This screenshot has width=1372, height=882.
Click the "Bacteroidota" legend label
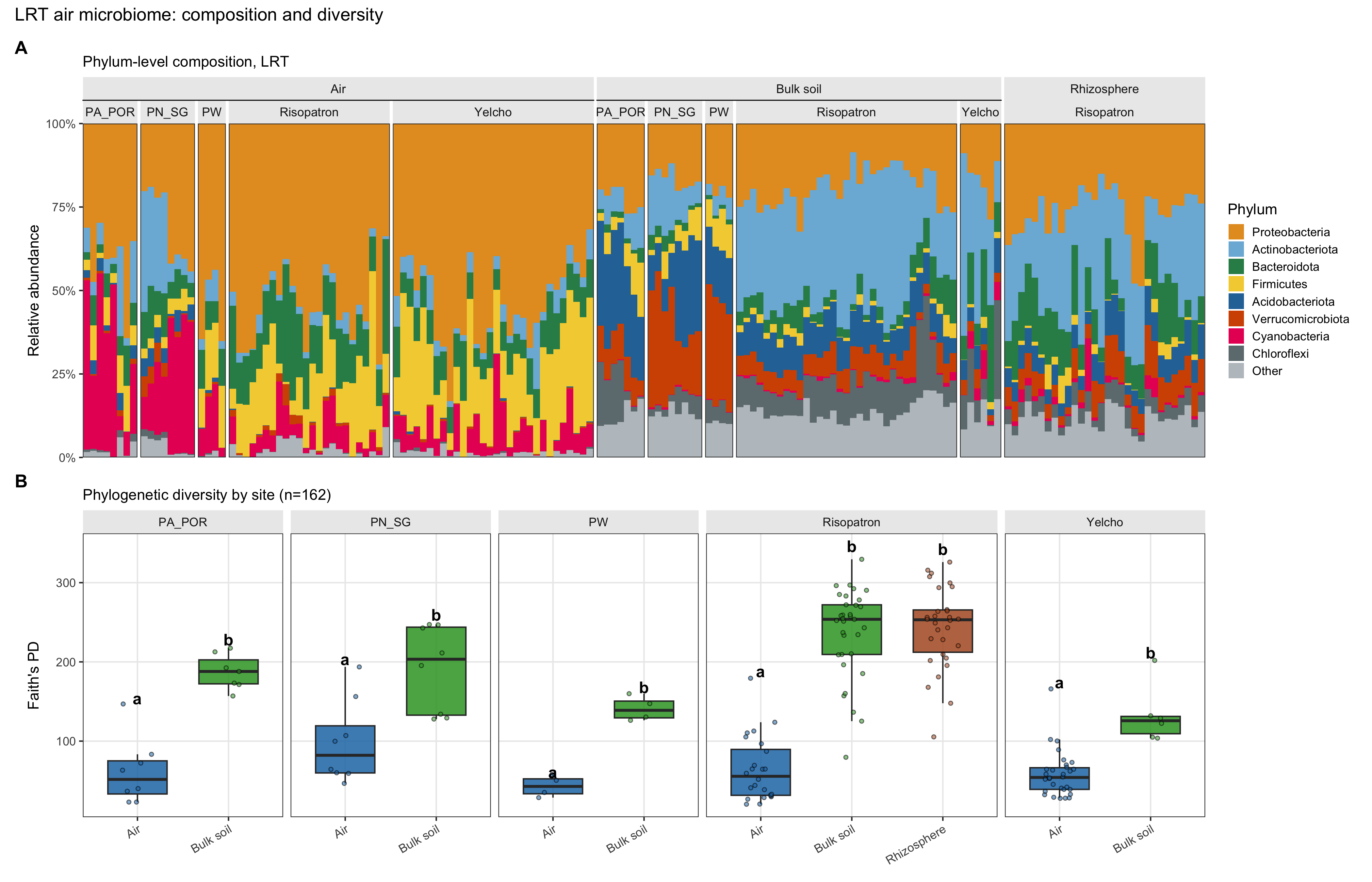click(x=1285, y=267)
